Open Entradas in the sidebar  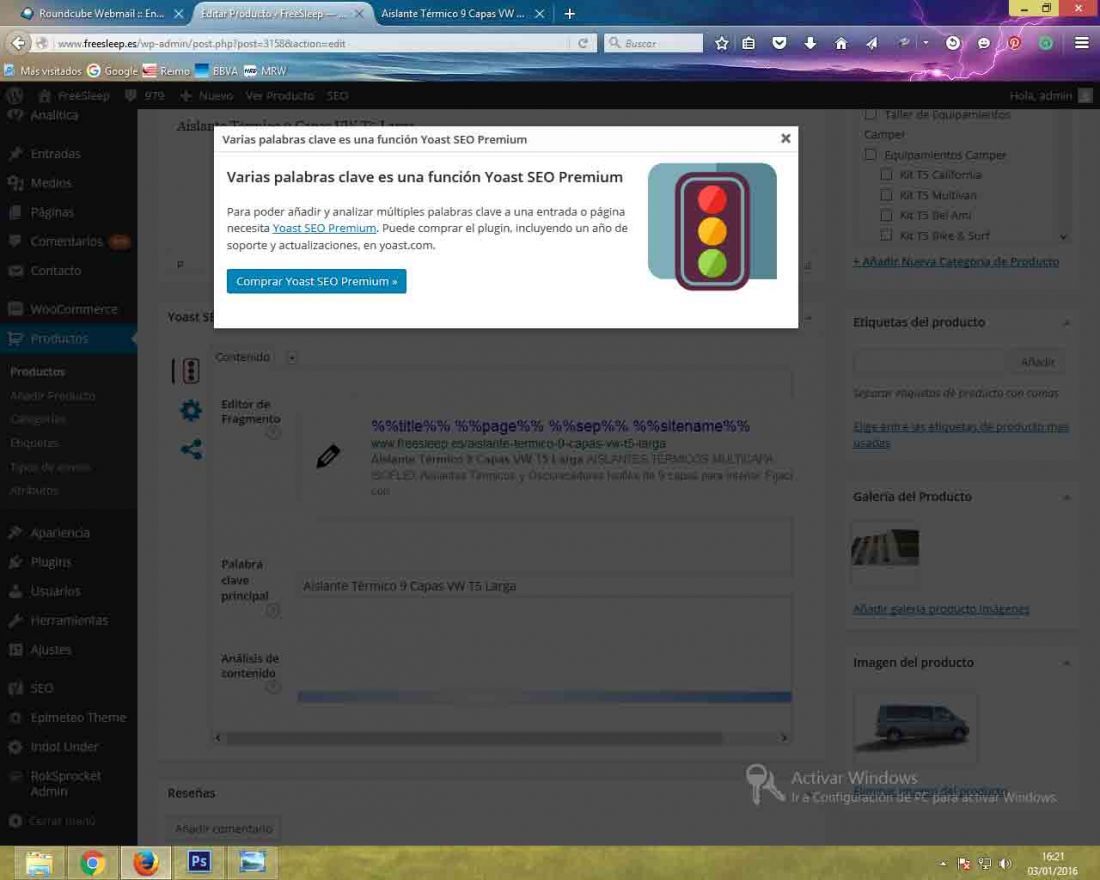(55, 154)
